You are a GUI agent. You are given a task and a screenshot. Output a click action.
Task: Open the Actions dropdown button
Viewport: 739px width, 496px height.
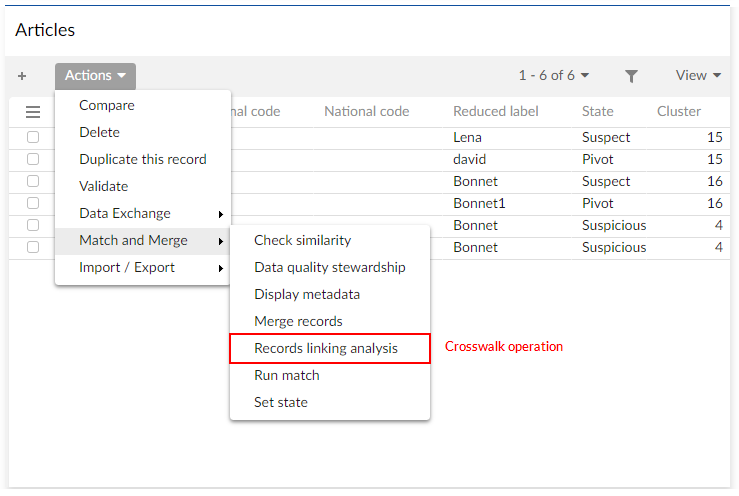coord(95,76)
